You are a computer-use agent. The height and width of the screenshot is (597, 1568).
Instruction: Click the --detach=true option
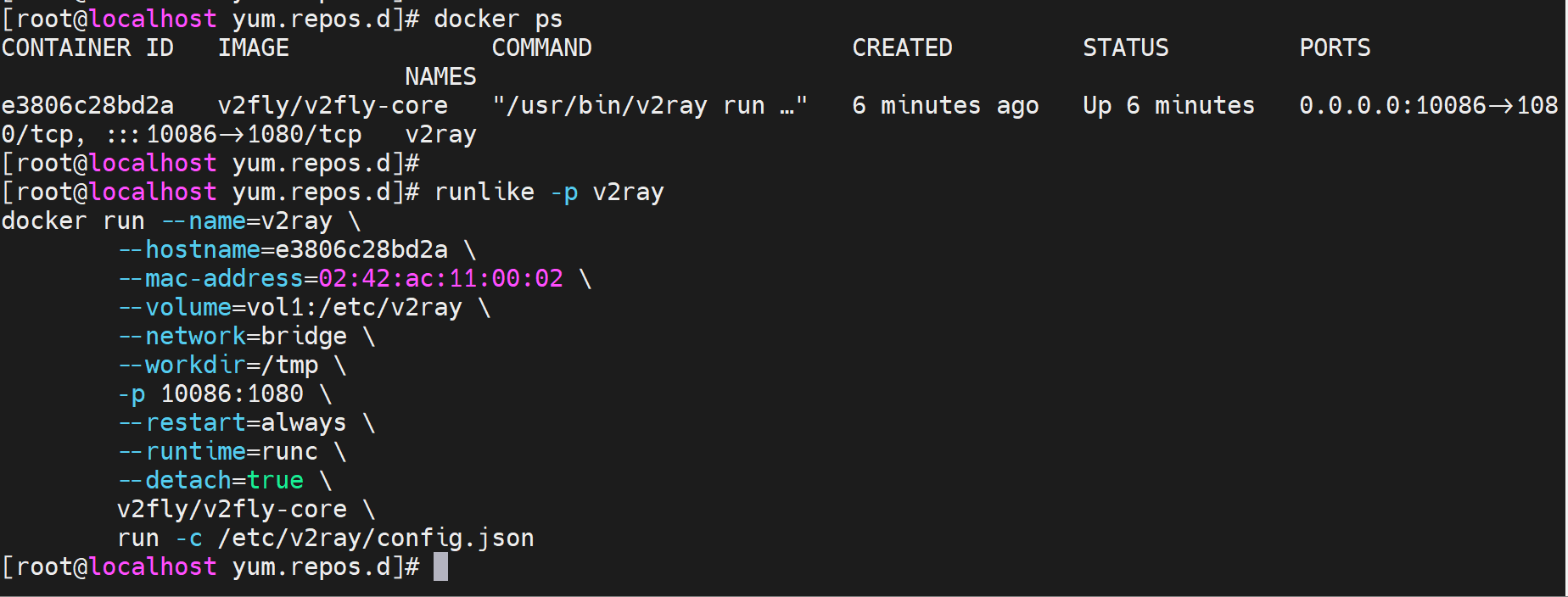tap(210, 481)
